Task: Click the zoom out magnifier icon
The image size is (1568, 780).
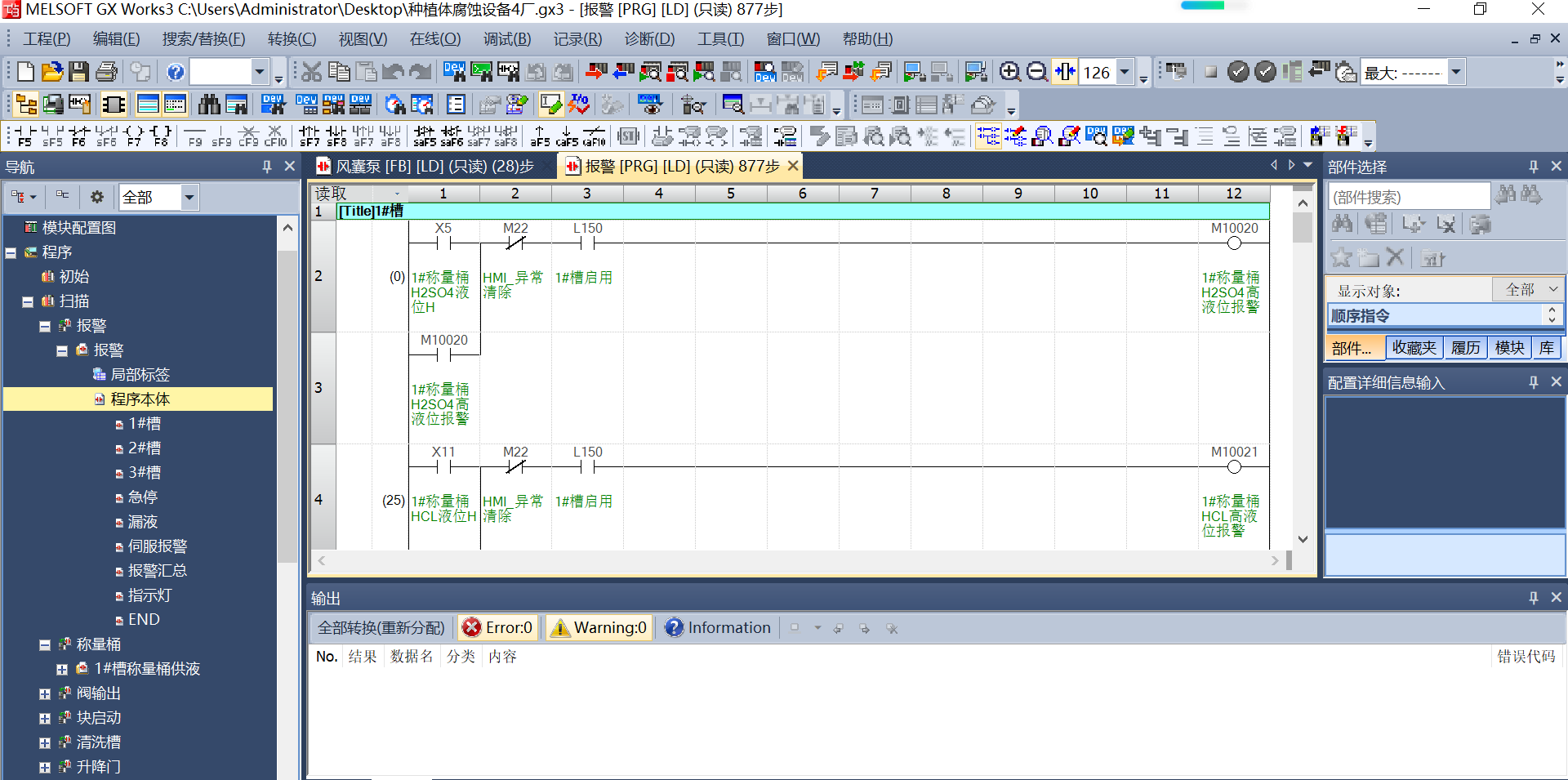Action: (1036, 72)
